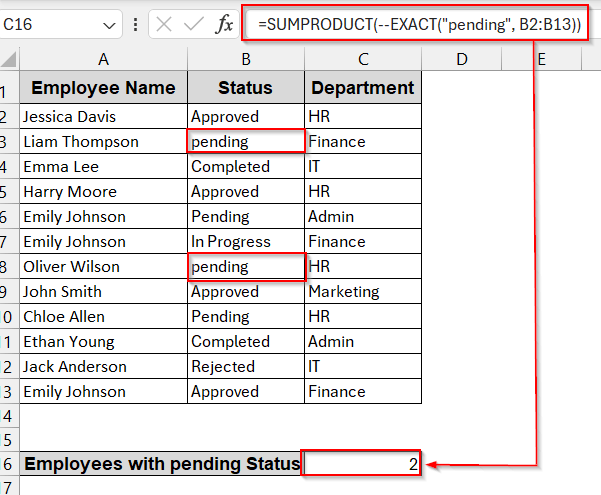
Task: Select Oliver Wilson's pending status cell
Action: click(x=245, y=267)
